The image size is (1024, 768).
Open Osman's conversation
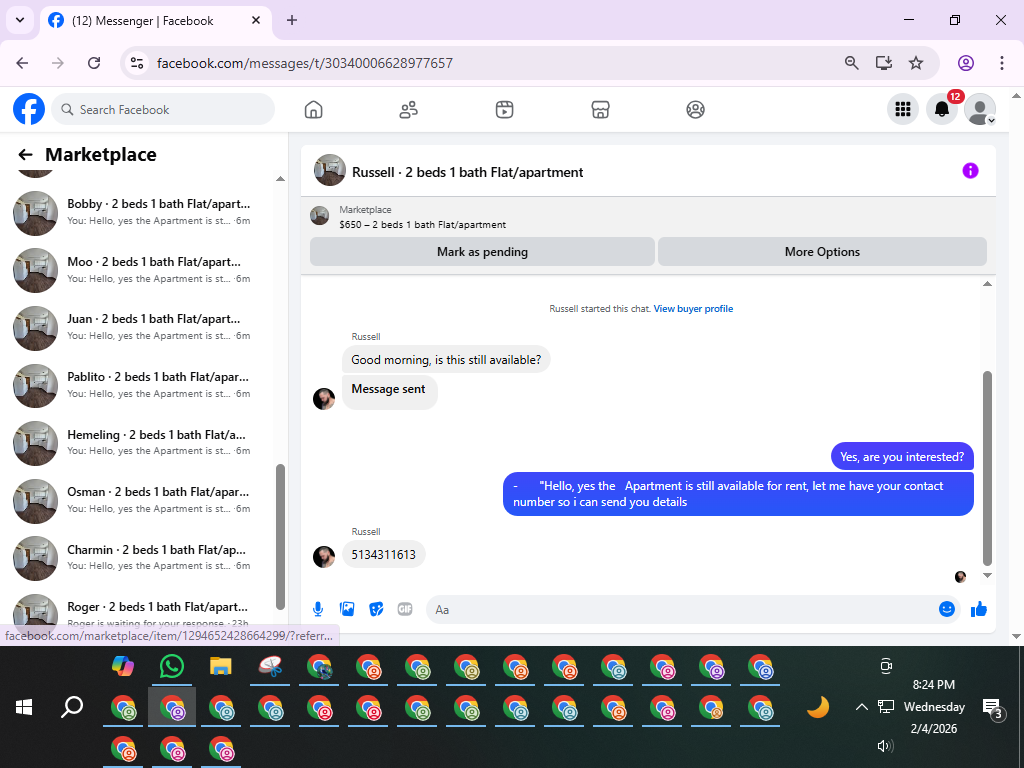click(140, 500)
